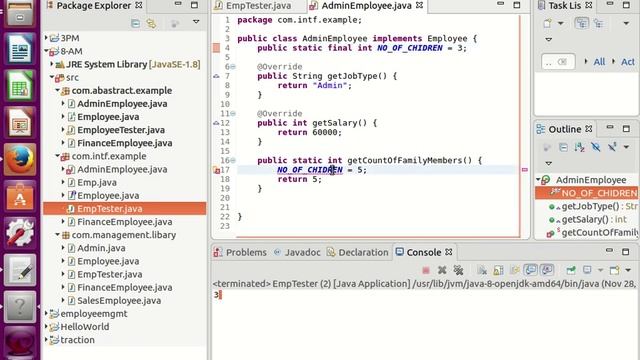Toggle Show Console on standard output change
640x360 pixels.
(531, 270)
